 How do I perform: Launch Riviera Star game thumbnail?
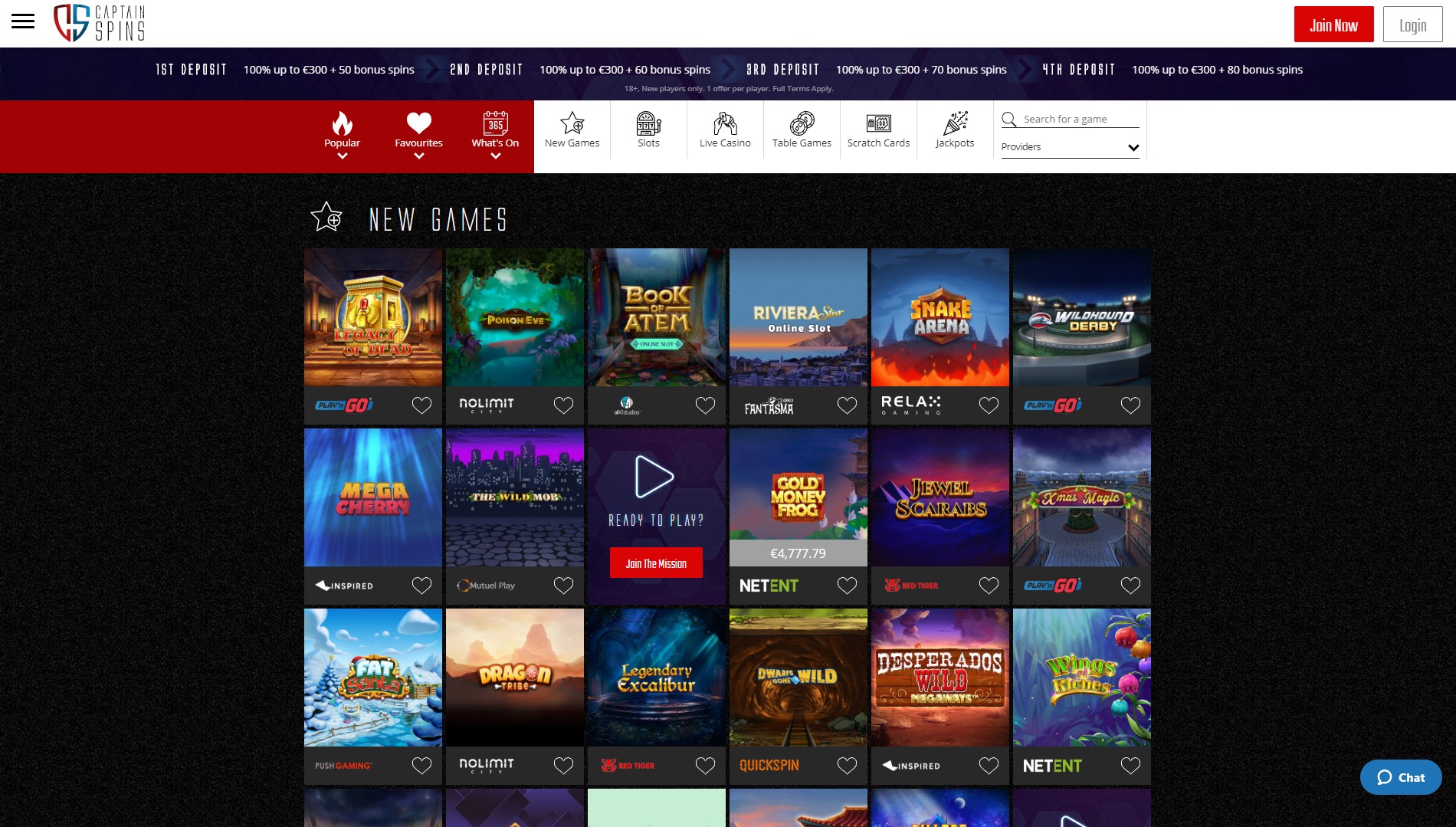click(x=799, y=317)
